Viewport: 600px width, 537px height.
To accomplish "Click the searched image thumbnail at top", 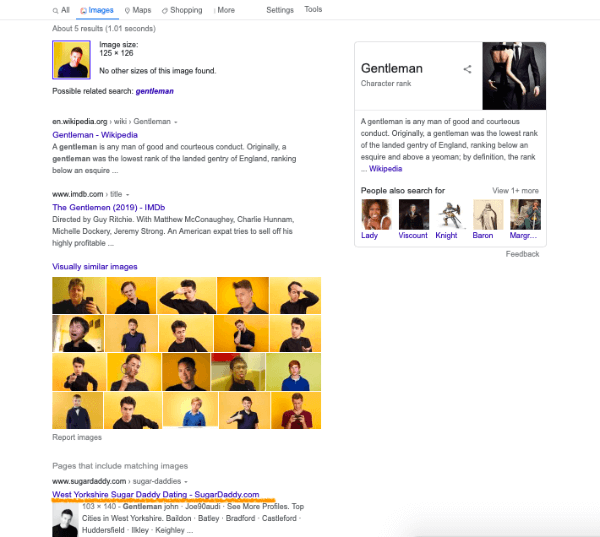I will pos(72,60).
